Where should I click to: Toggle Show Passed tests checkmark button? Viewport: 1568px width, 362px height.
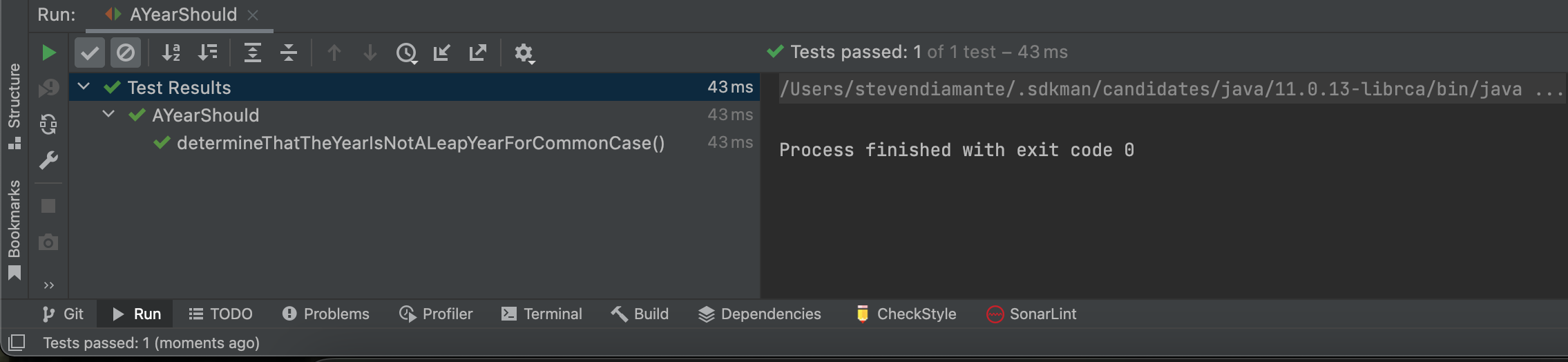point(90,53)
